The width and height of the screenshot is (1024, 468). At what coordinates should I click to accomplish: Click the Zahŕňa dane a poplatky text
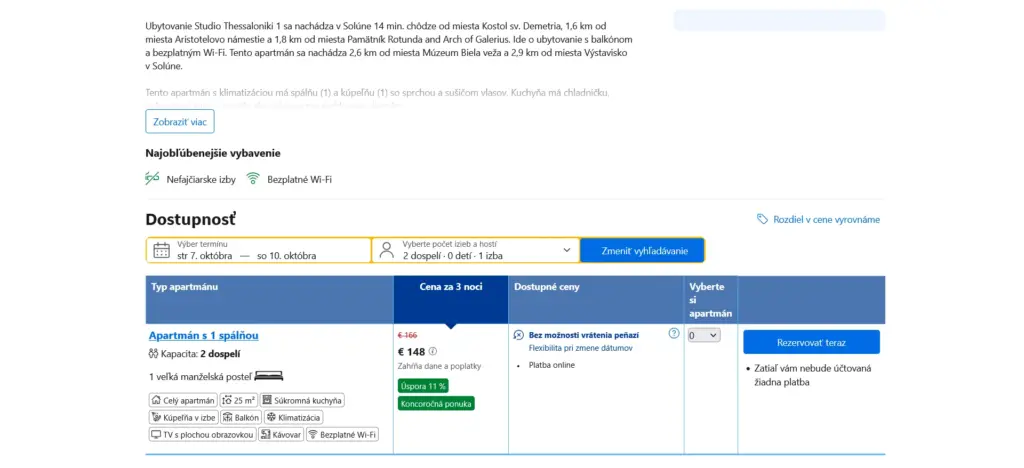[440, 366]
